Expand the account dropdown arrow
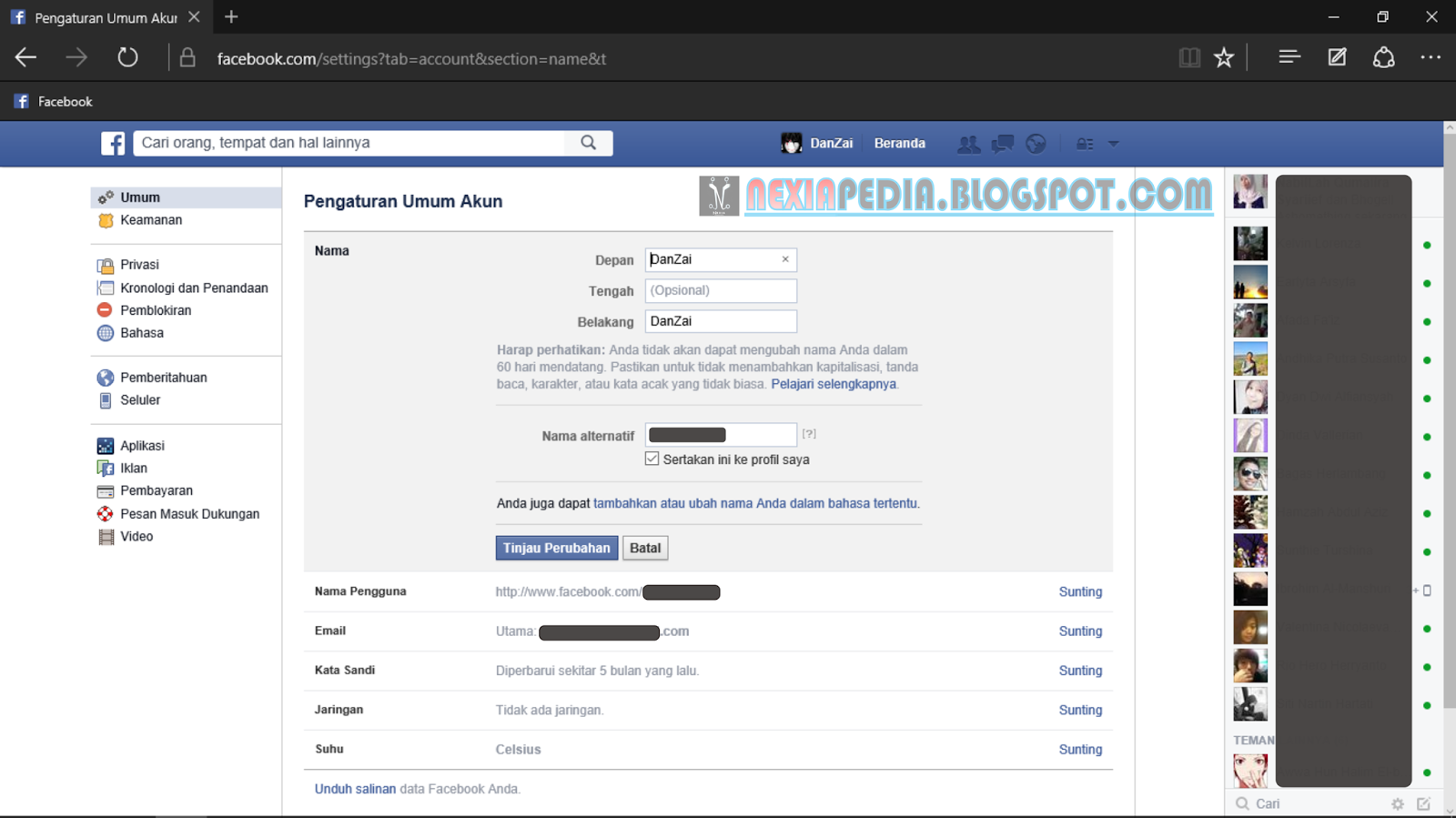 [1113, 144]
